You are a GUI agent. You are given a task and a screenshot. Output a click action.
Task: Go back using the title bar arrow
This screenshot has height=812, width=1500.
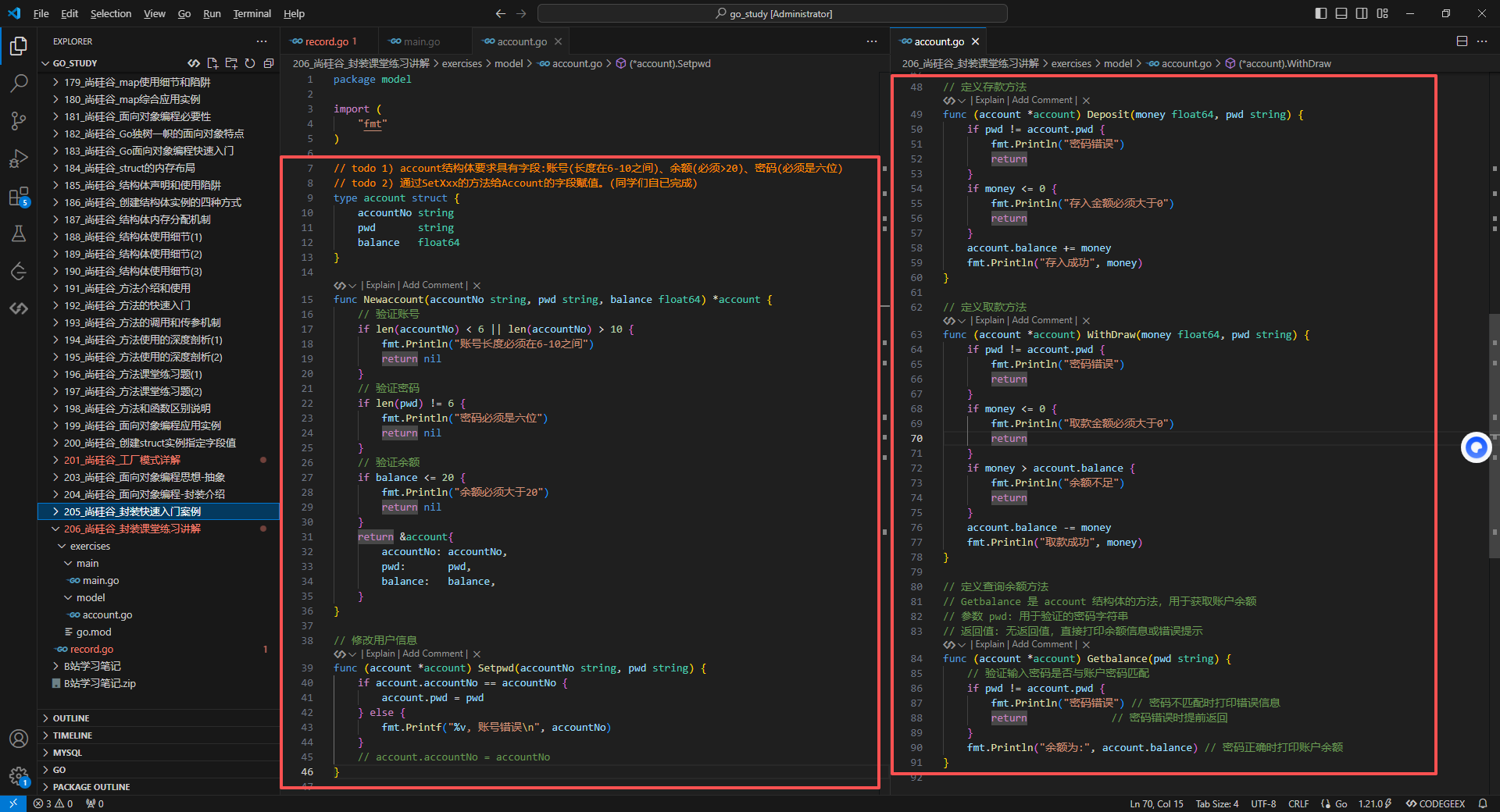[x=501, y=13]
